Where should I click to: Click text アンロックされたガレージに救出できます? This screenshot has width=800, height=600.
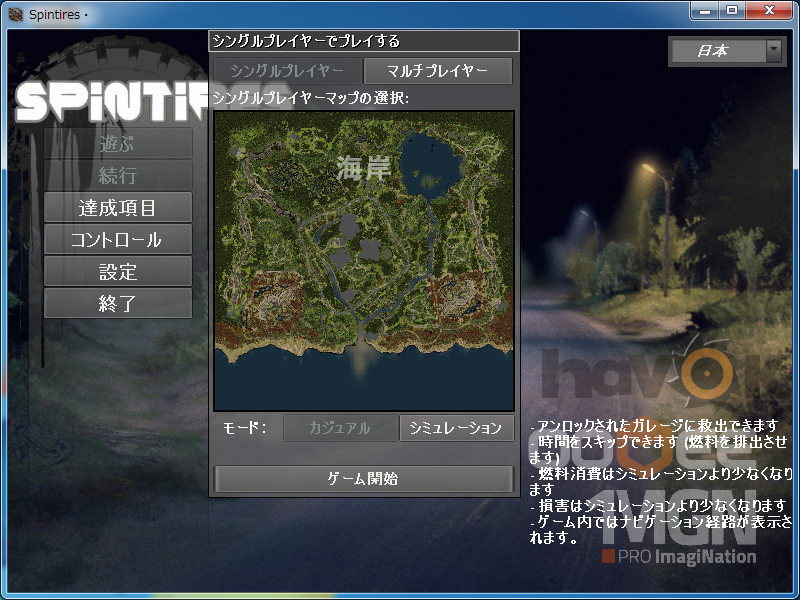click(658, 426)
